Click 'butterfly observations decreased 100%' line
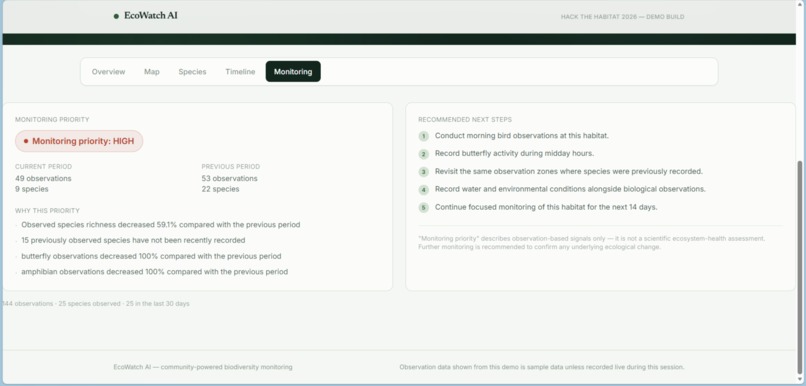 [x=151, y=256]
